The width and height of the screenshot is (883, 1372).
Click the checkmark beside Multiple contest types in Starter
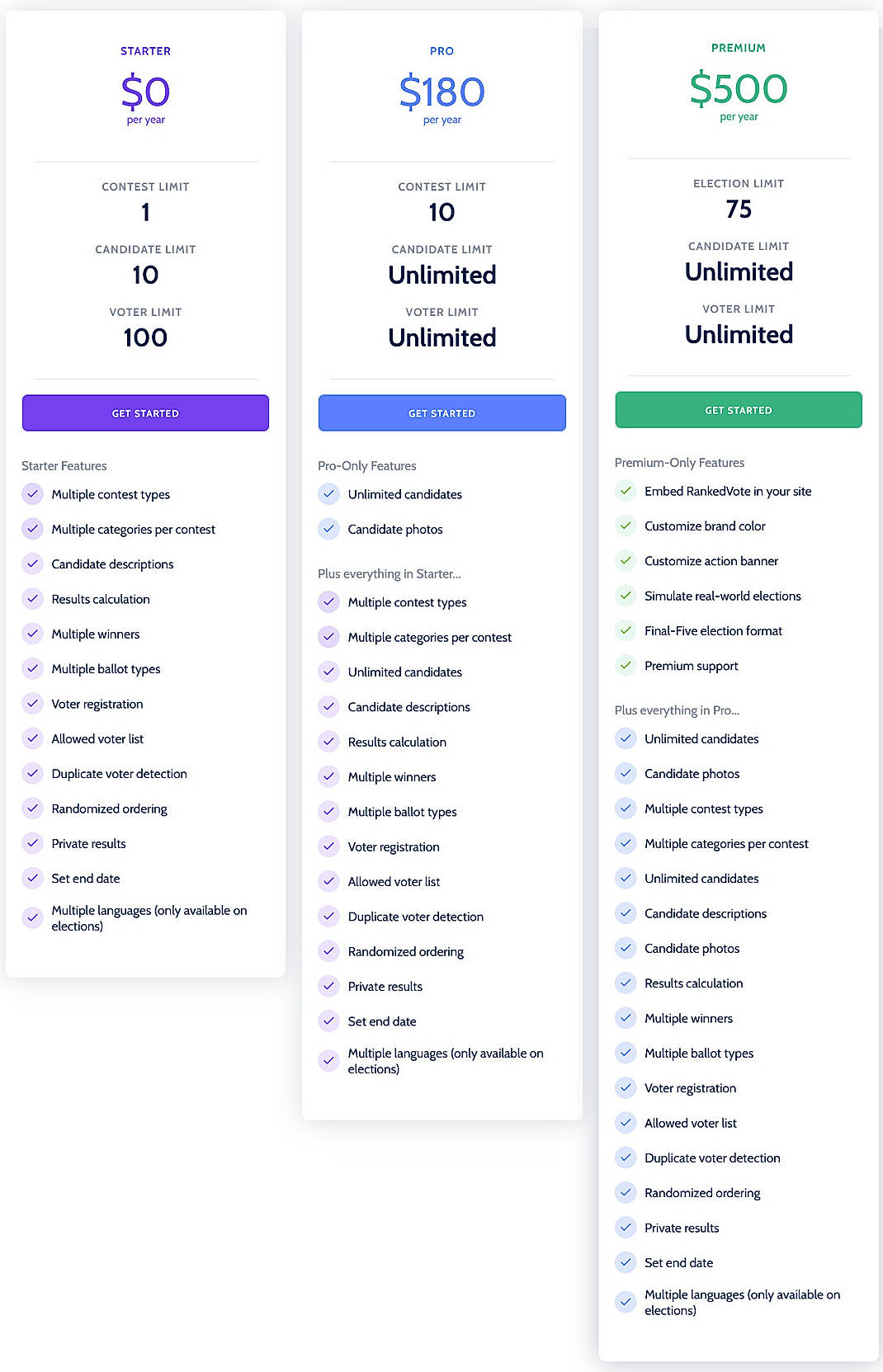[32, 493]
